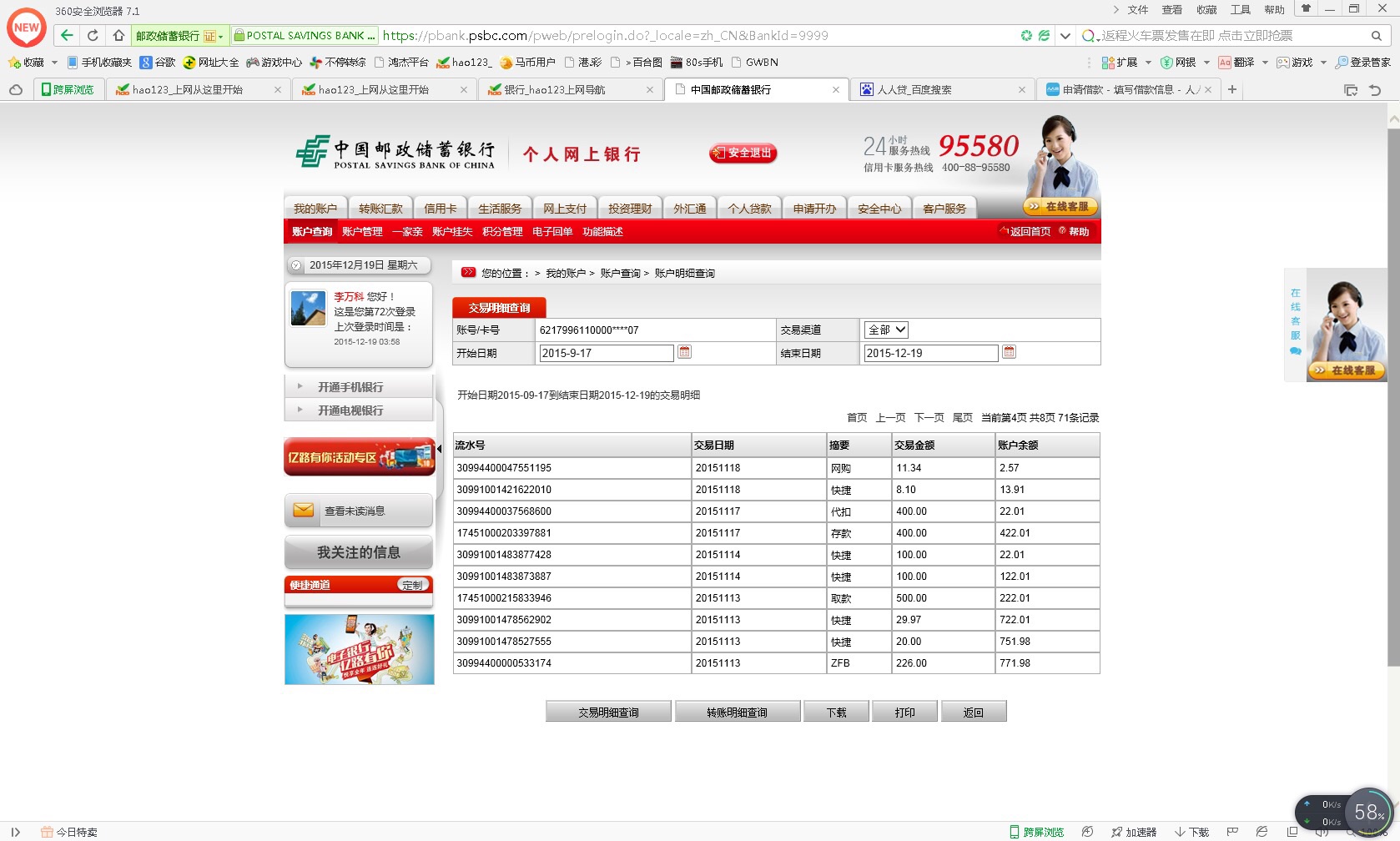Open the 投资理财 navigation tab
1400x841 pixels.
[x=630, y=208]
